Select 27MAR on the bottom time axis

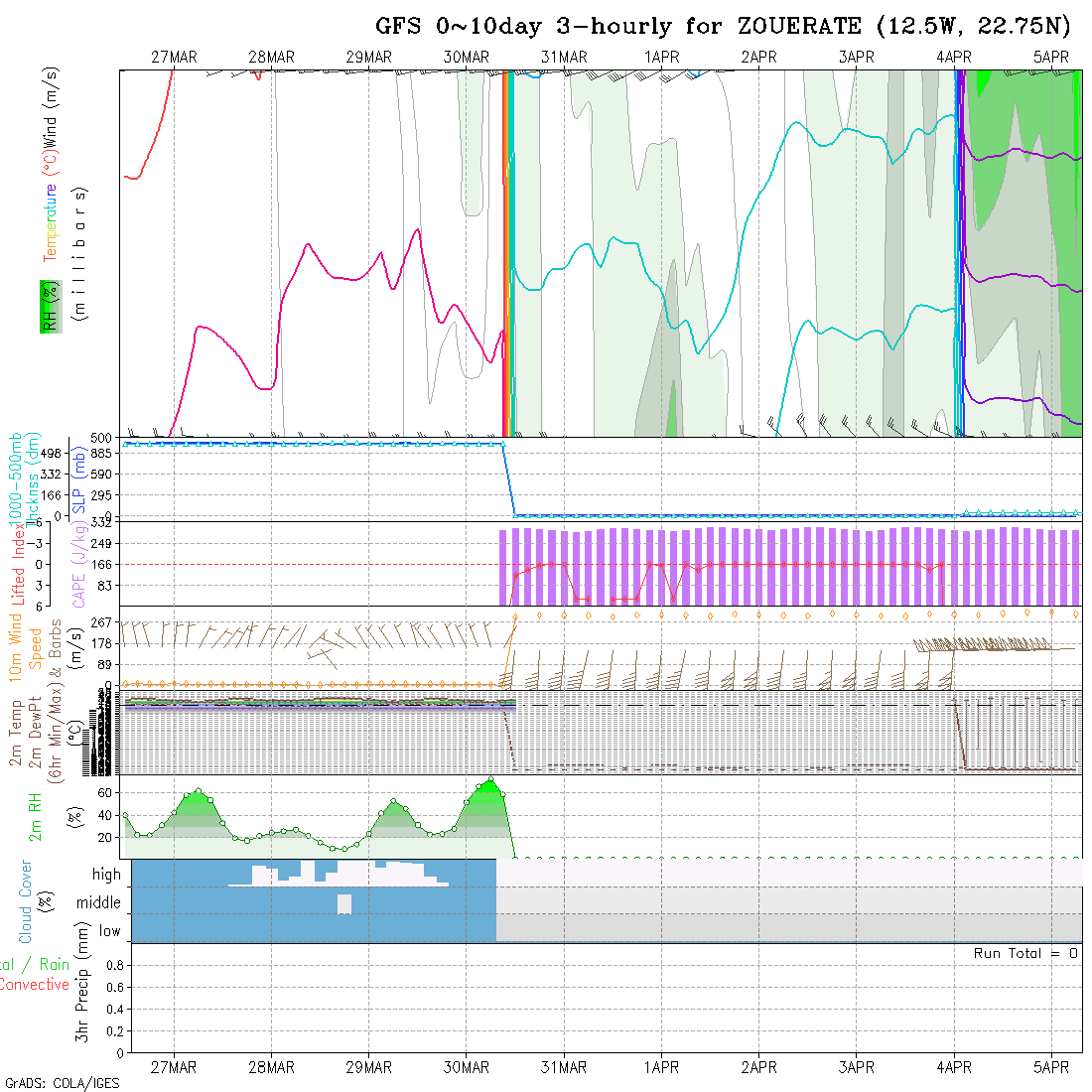pos(174,1067)
